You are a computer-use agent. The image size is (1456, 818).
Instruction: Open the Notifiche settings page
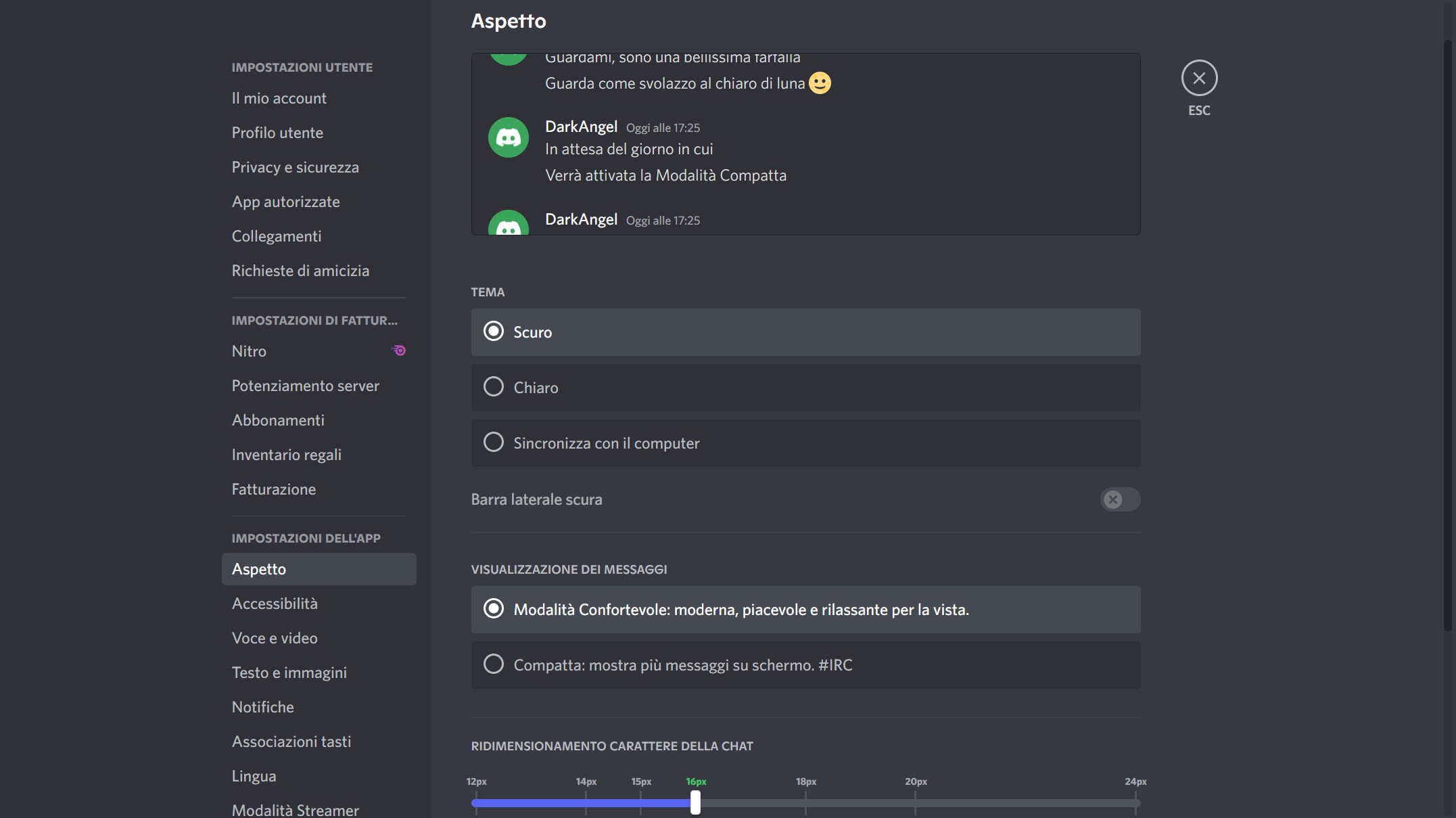click(263, 706)
